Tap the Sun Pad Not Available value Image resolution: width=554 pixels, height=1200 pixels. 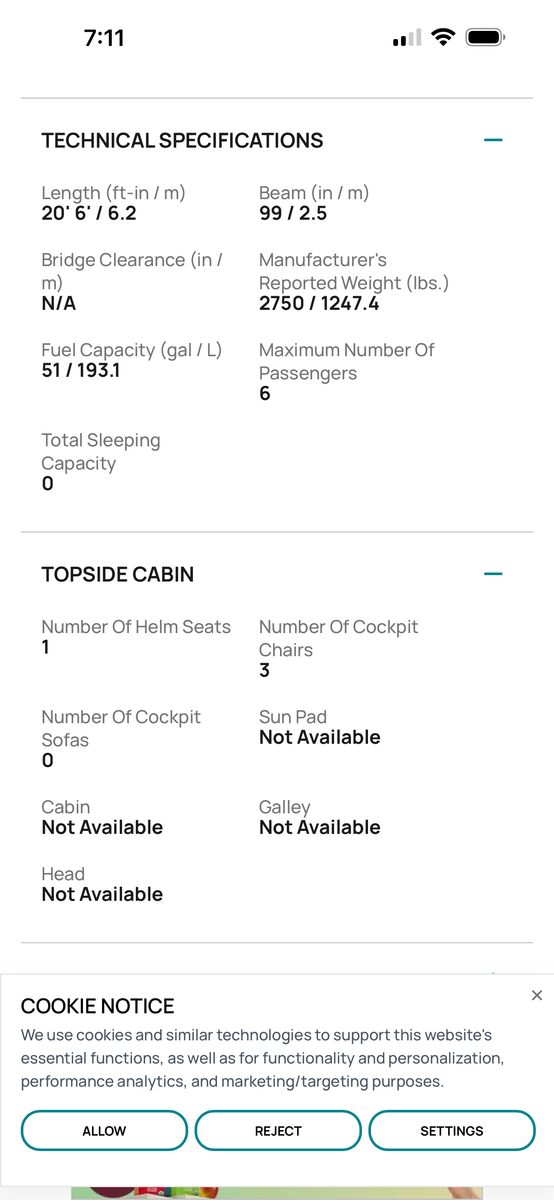pos(320,737)
